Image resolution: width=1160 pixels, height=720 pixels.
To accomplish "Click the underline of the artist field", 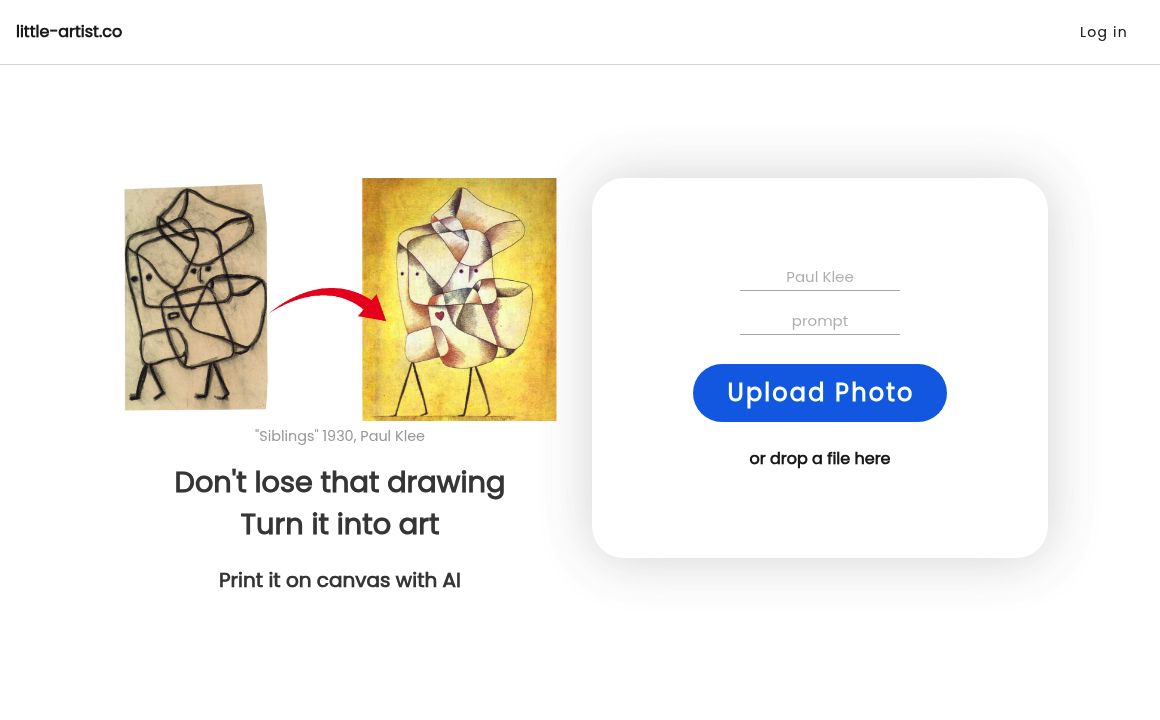I will pos(820,289).
